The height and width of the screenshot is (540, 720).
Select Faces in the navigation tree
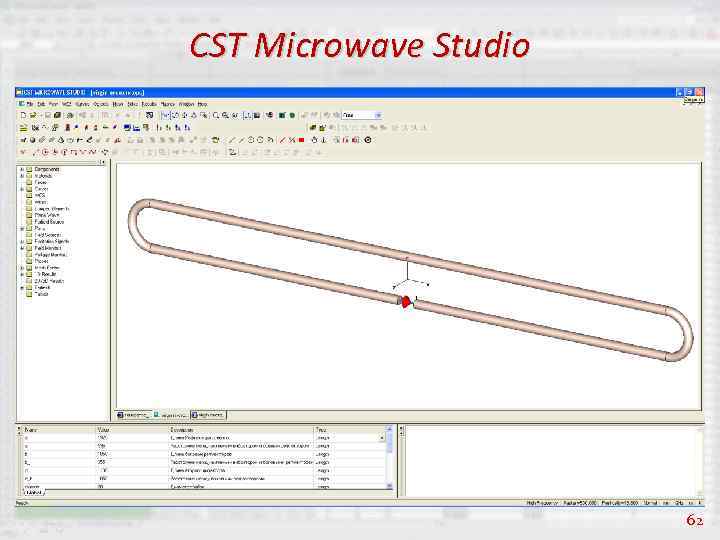coord(41,182)
